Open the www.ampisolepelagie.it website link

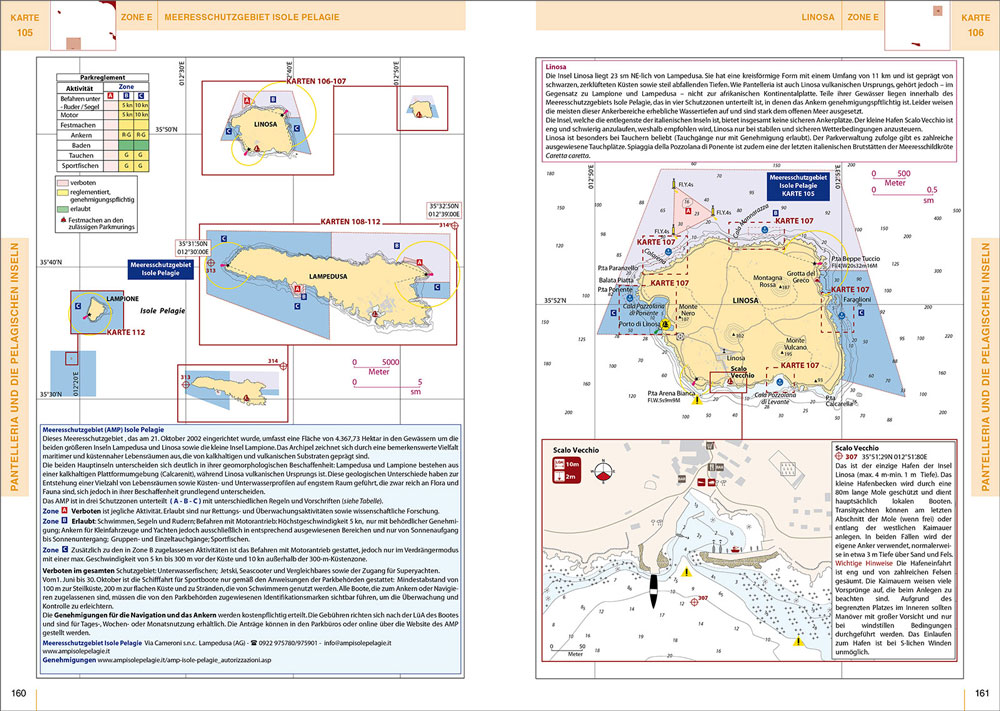click(x=76, y=652)
